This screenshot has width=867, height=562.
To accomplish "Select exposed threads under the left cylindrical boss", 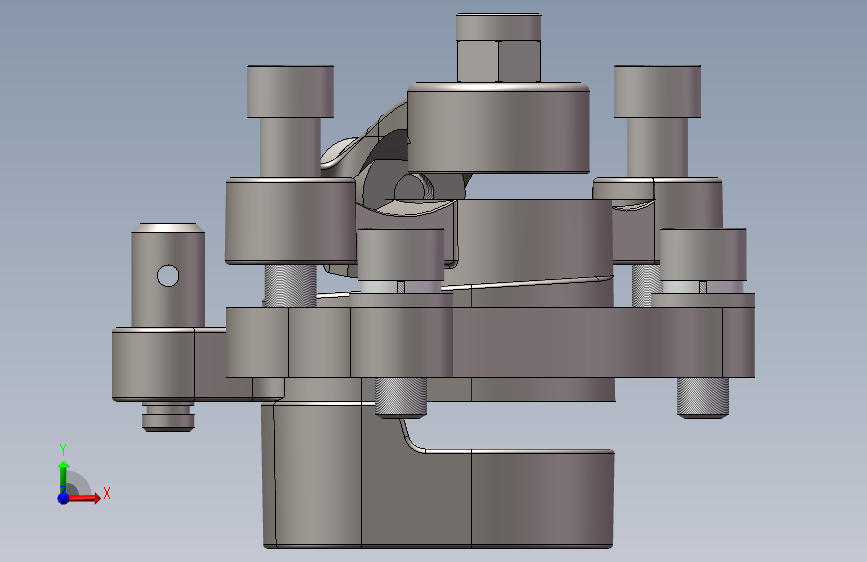I will click(290, 285).
